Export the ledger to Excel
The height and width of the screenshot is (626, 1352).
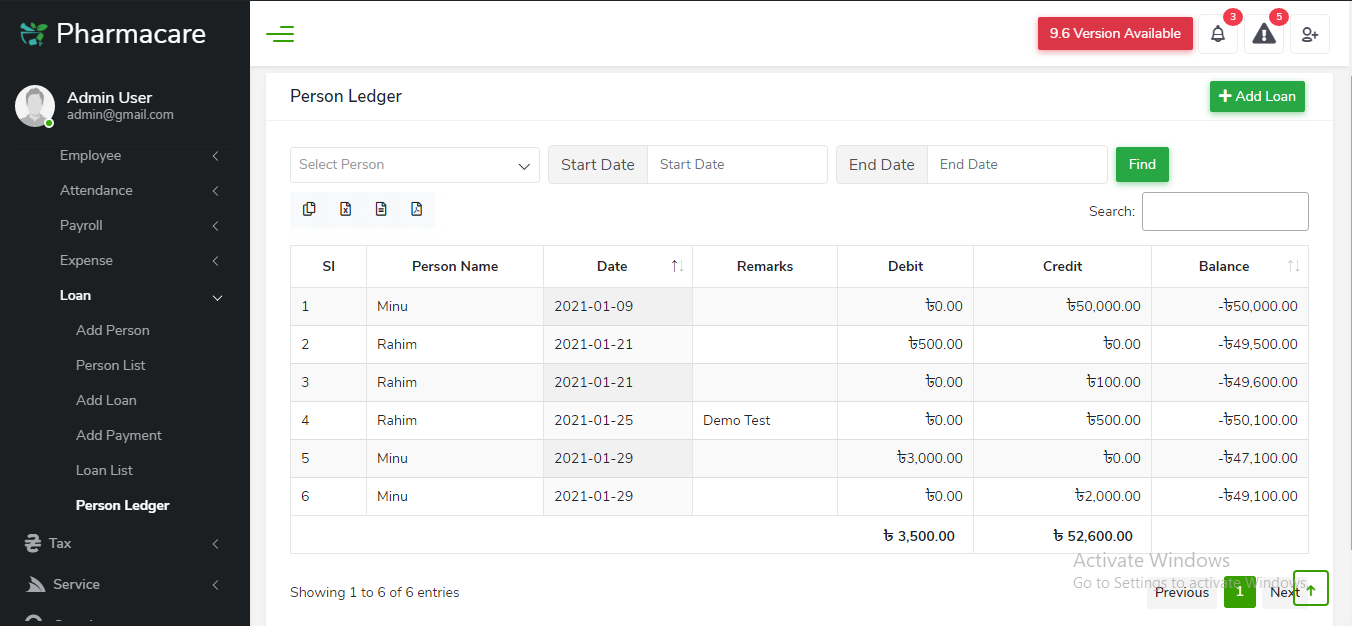click(x=345, y=209)
